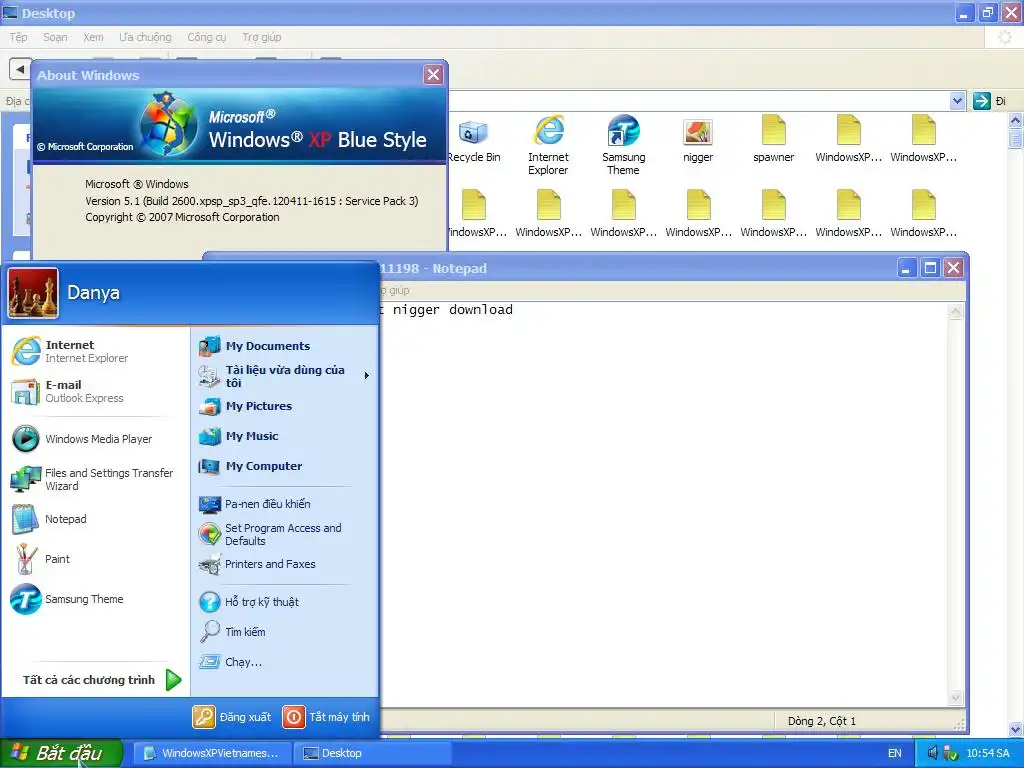This screenshot has width=1024, height=768.
Task: Click the EN language indicator on the taskbar
Action: click(895, 753)
